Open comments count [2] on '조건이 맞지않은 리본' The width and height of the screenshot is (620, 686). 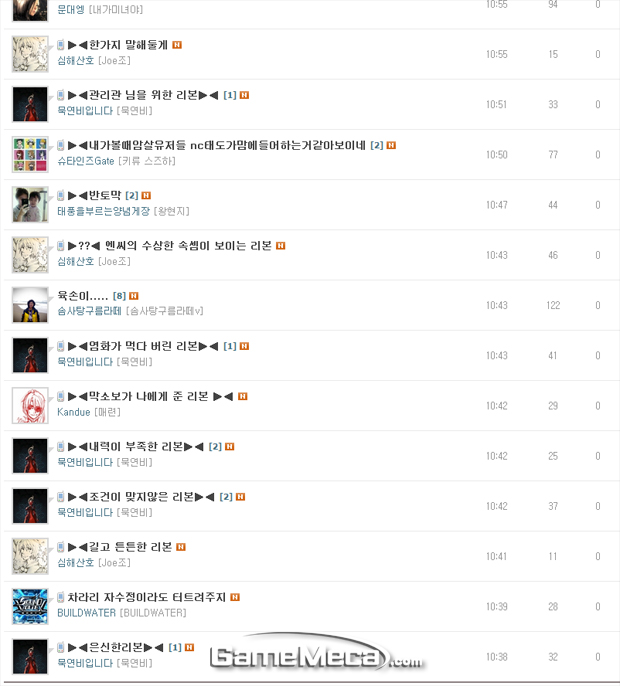[x=226, y=497]
